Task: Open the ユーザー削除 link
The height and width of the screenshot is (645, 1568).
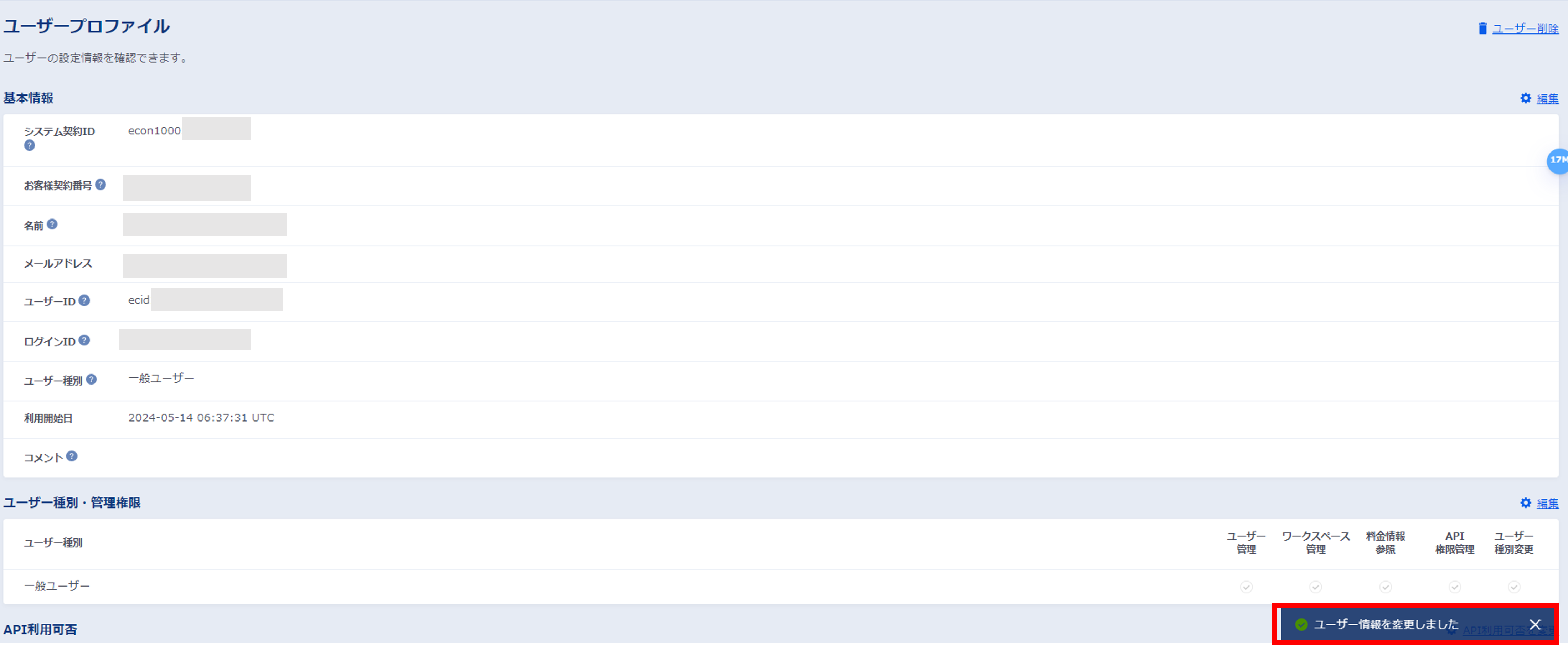Action: point(1525,29)
